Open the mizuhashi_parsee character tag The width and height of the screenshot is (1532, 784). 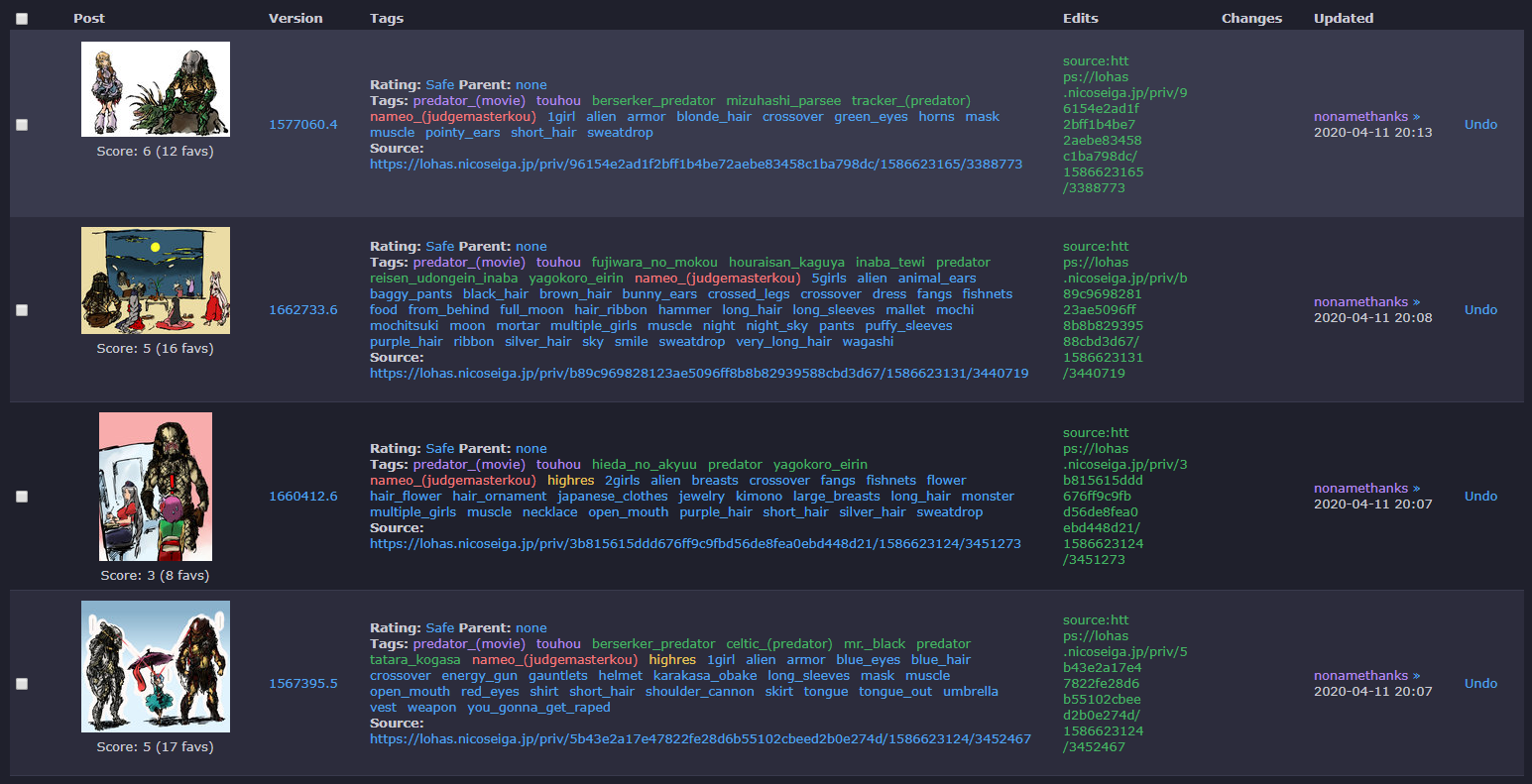(x=783, y=100)
